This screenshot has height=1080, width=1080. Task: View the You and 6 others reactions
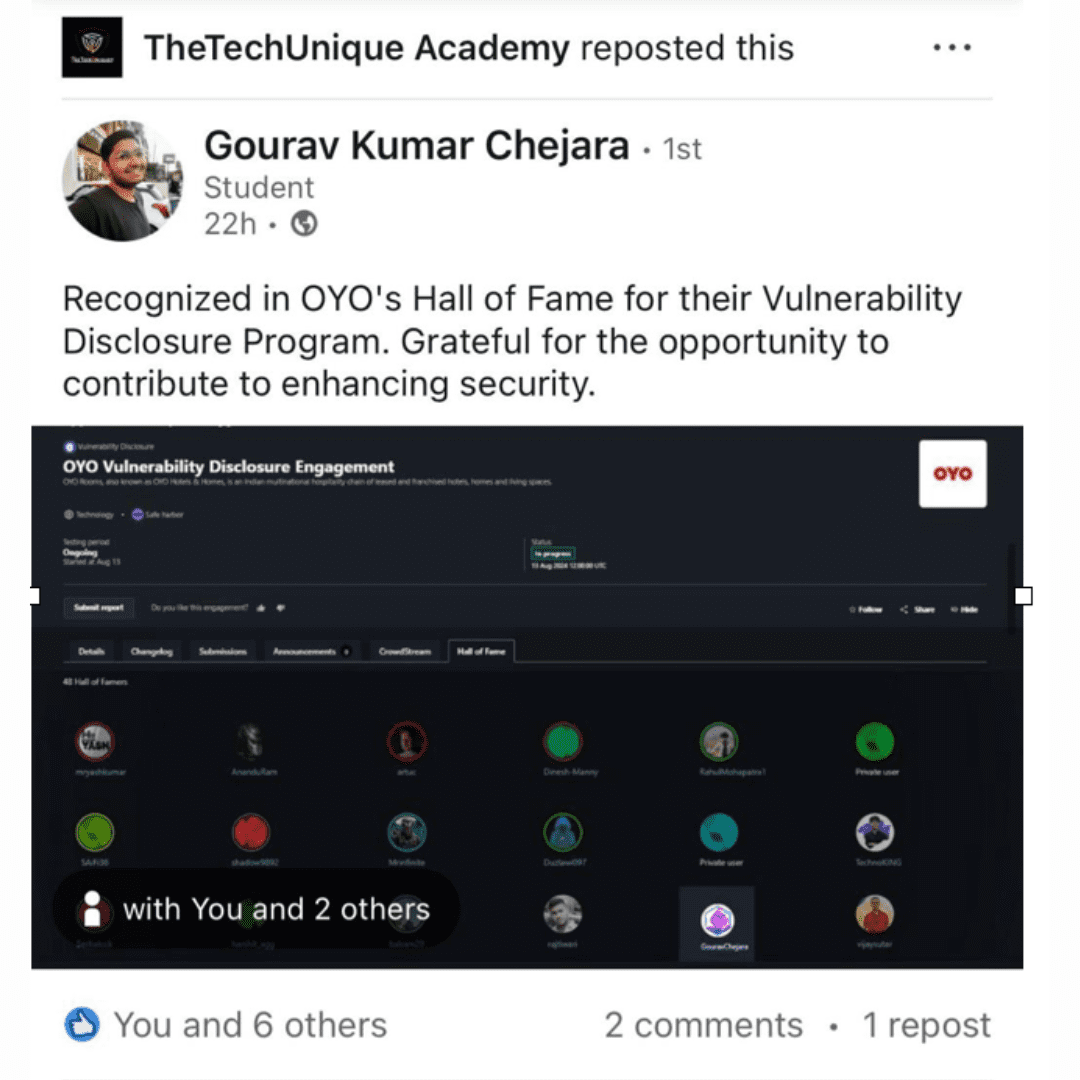coord(250,1025)
